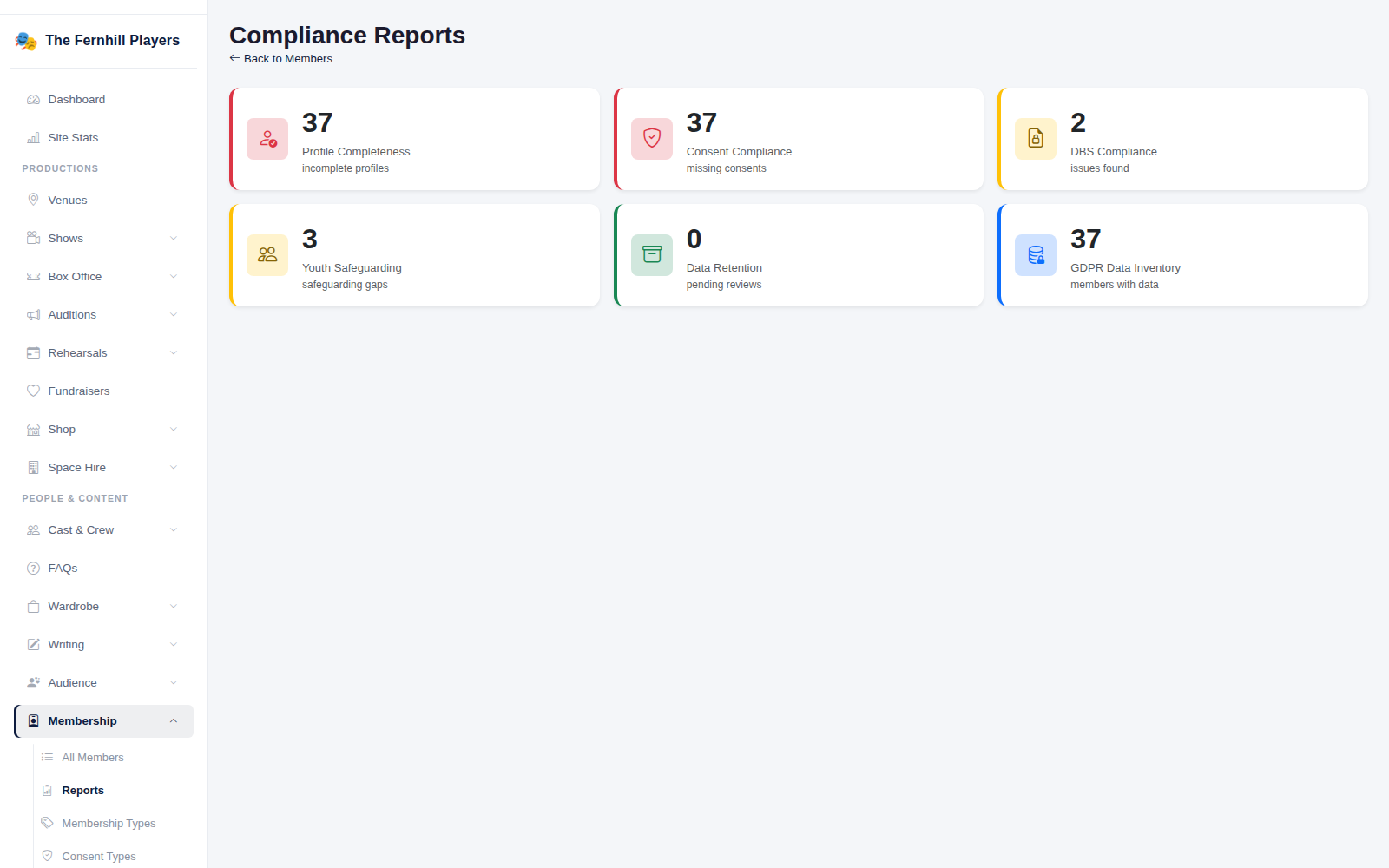Open All Members in the sidebar
Viewport: 1389px width, 868px height.
pyautogui.click(x=114, y=758)
